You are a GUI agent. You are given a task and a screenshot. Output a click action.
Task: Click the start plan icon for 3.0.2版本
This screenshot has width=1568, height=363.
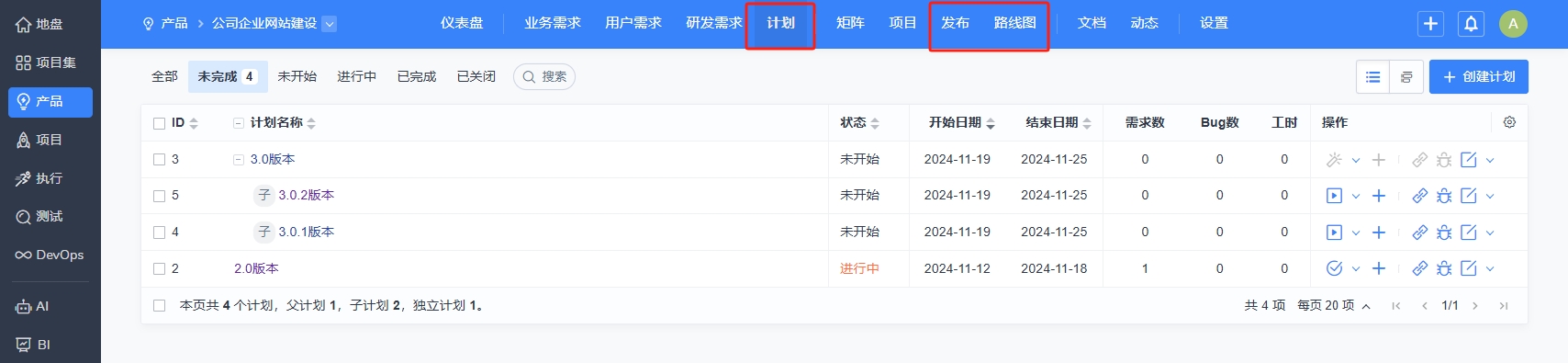point(1334,196)
